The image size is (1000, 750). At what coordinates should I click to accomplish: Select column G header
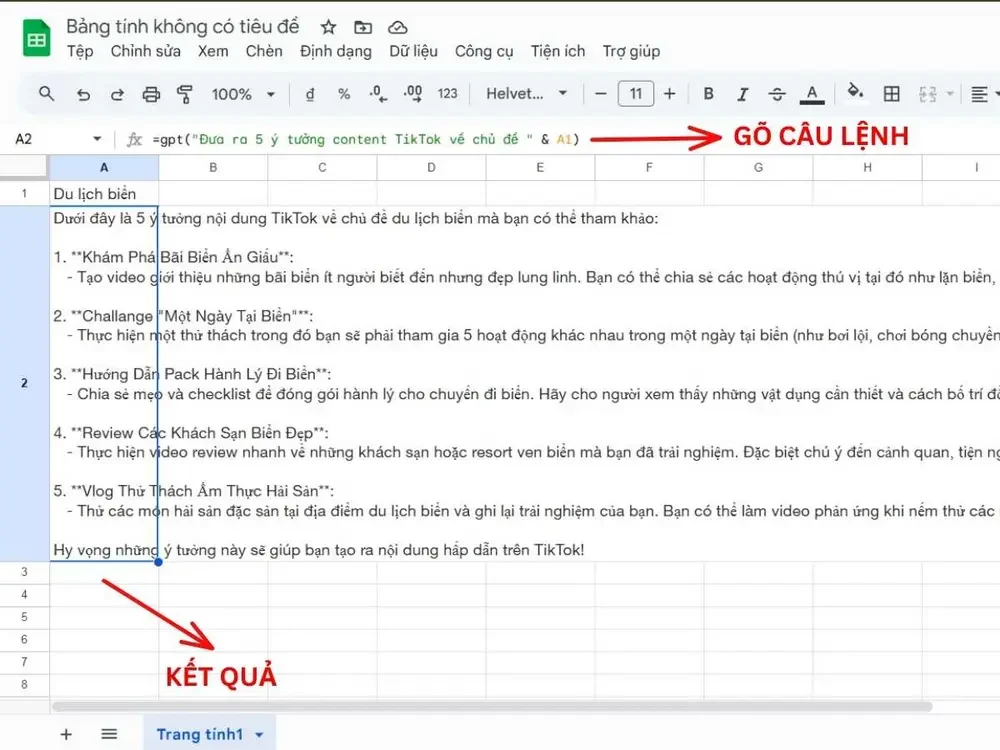(x=758, y=167)
